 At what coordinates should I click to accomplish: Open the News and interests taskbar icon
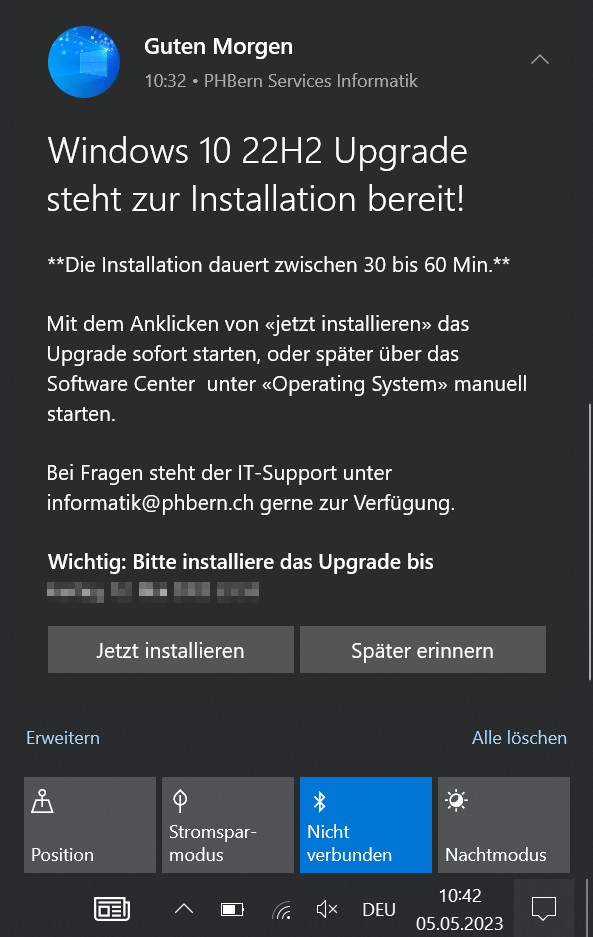pyautogui.click(x=112, y=909)
